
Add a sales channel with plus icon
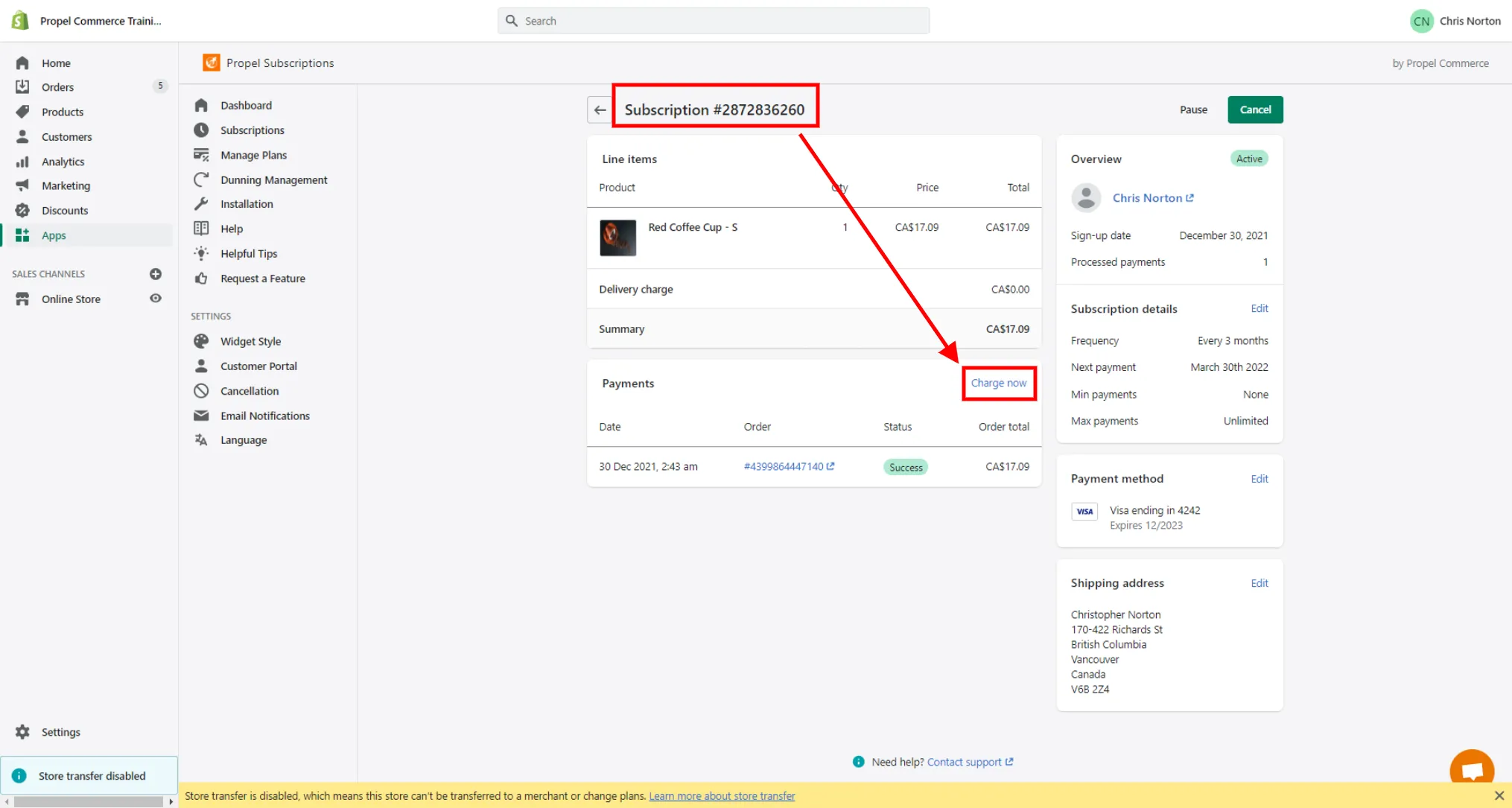(156, 274)
